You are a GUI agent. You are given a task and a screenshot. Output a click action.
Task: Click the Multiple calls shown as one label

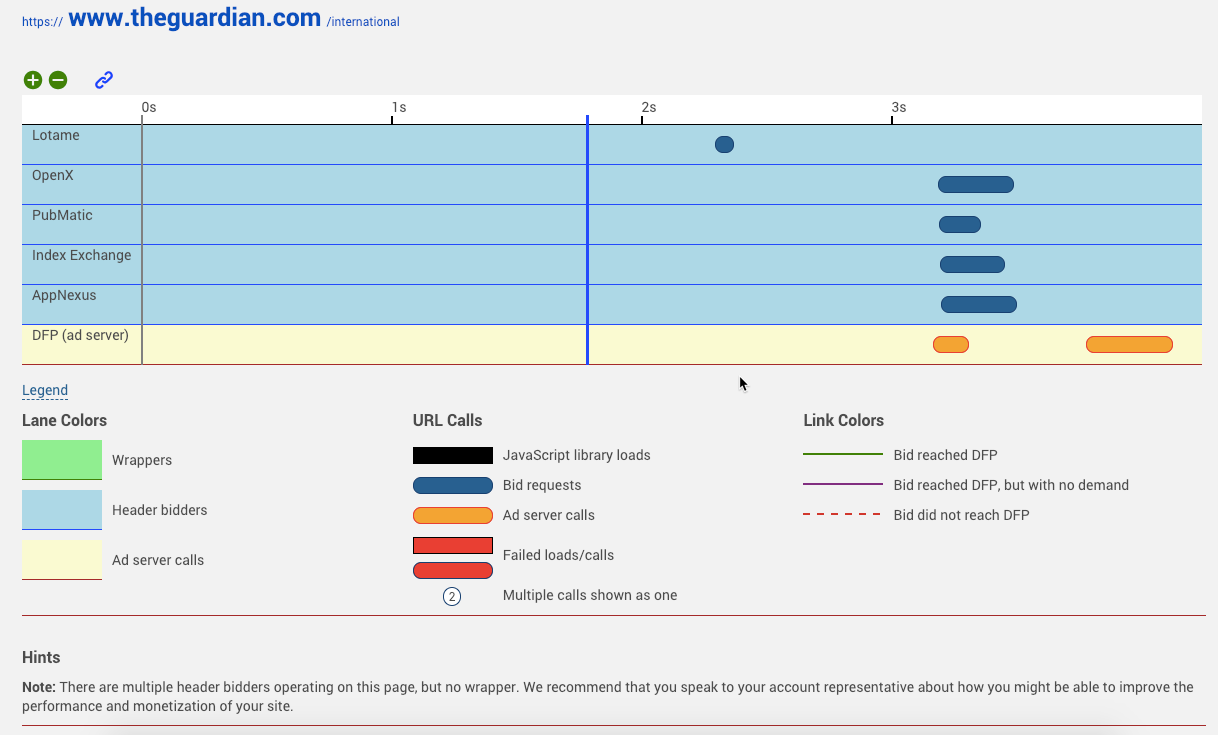(x=590, y=595)
